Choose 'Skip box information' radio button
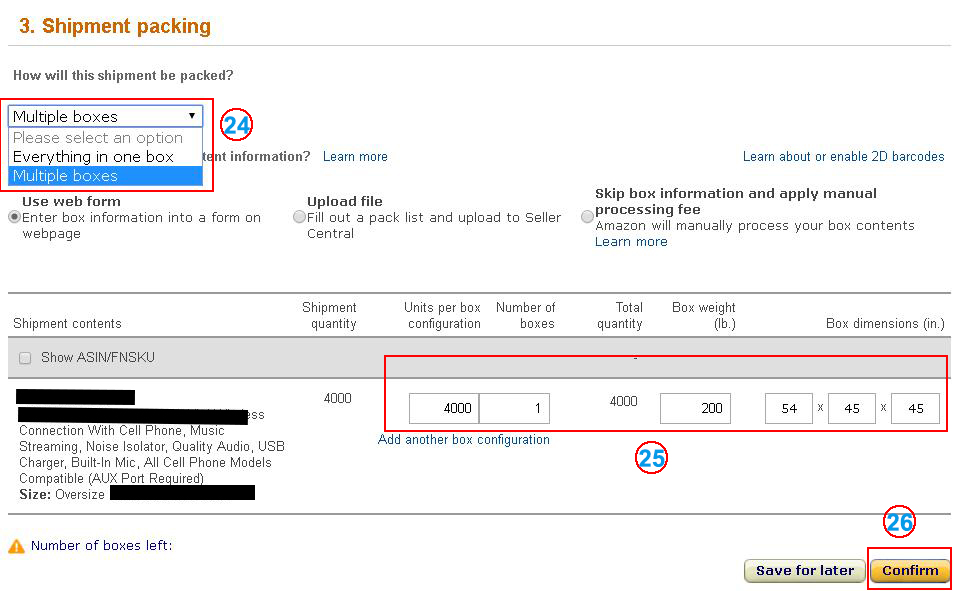The height and width of the screenshot is (591, 953). [x=587, y=217]
